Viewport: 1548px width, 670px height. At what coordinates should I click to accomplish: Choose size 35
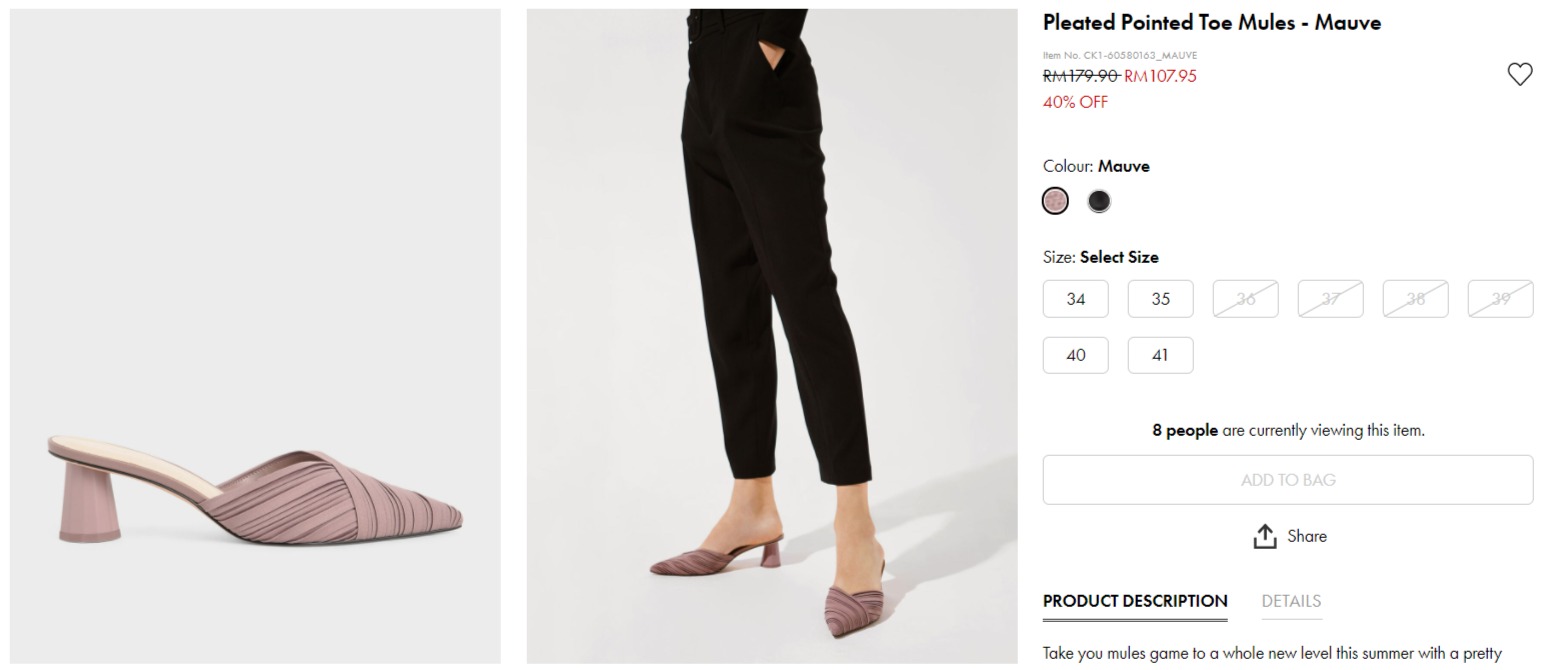click(x=1160, y=299)
